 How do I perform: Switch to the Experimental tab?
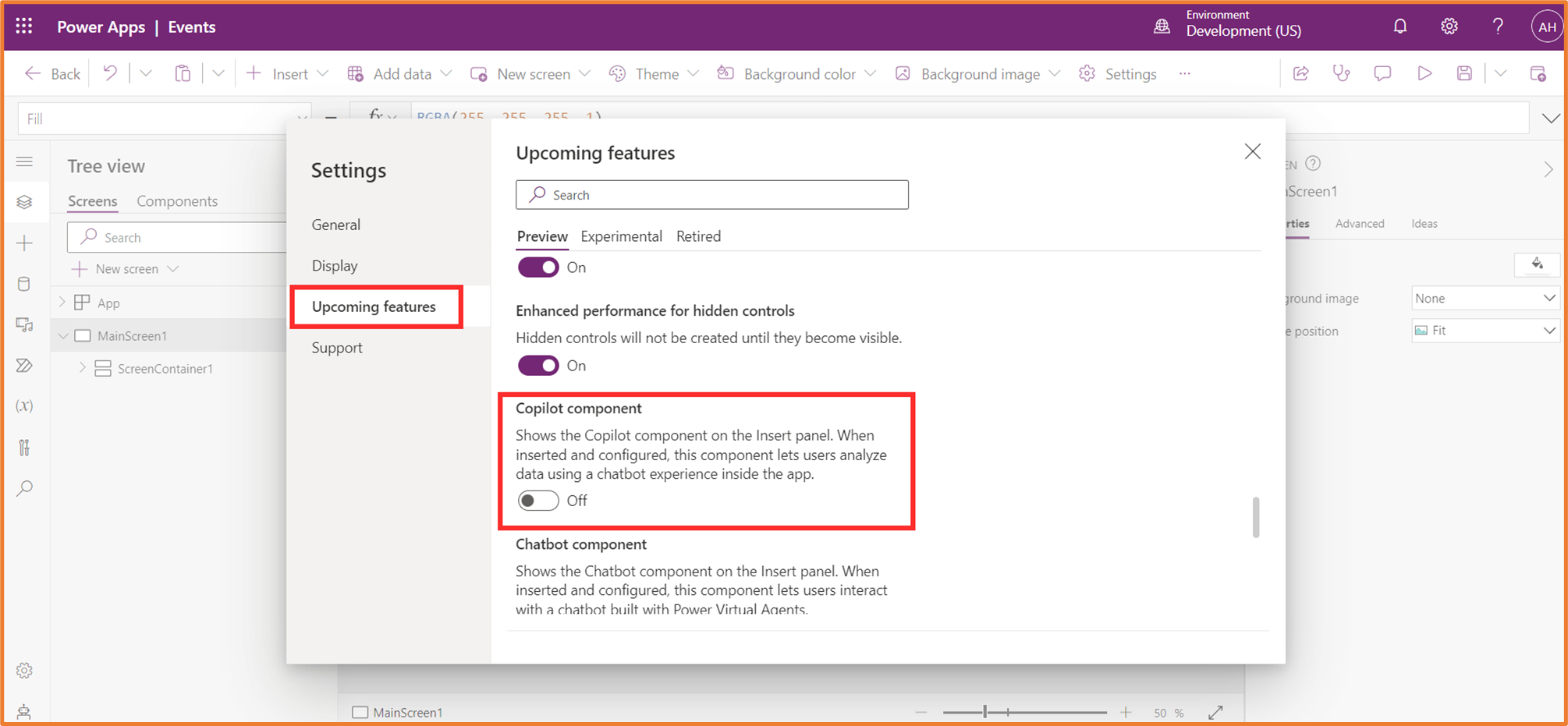621,236
